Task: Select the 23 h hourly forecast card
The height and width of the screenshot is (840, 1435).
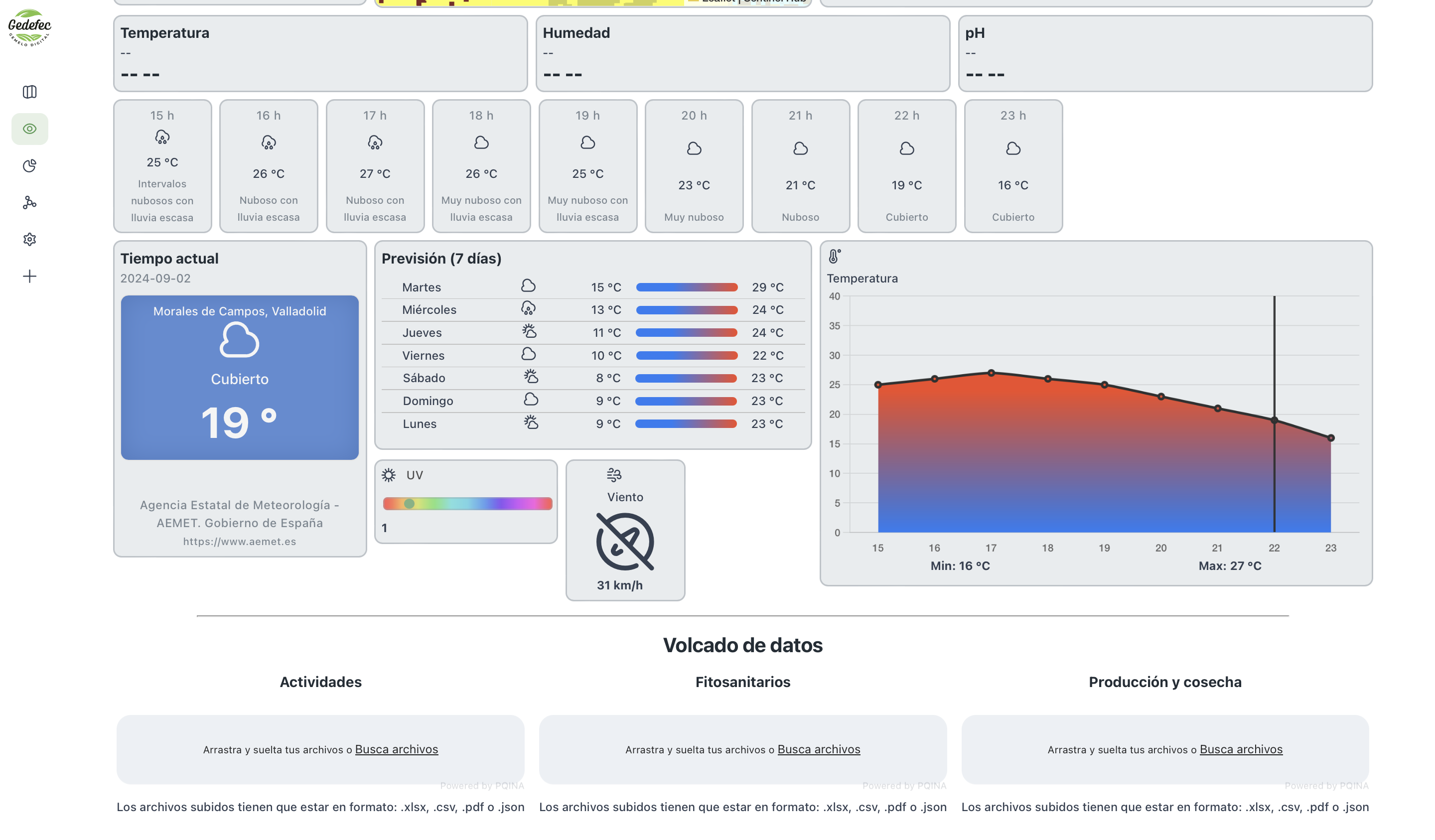Action: [x=1012, y=166]
